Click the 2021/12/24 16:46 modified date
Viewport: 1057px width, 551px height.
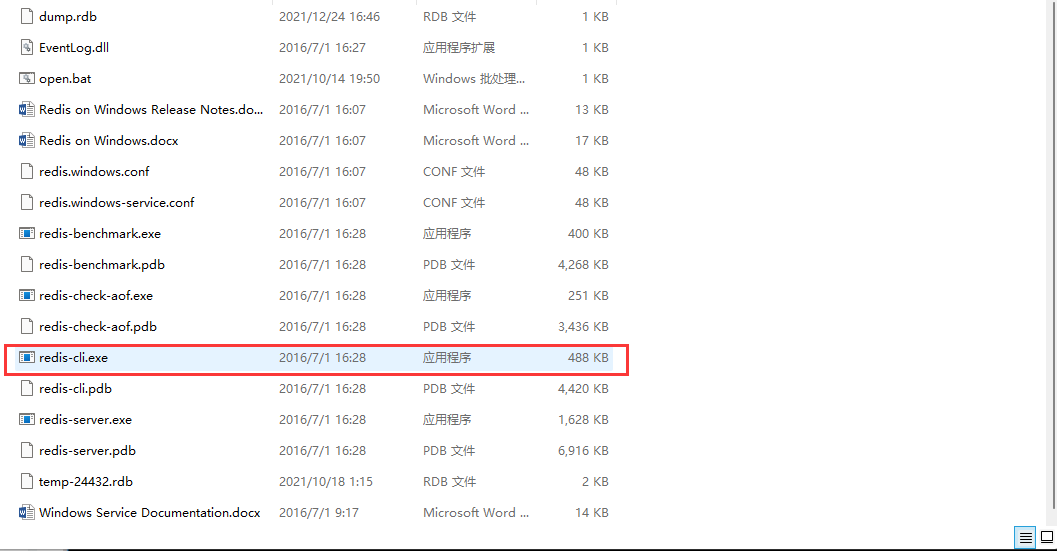click(330, 17)
